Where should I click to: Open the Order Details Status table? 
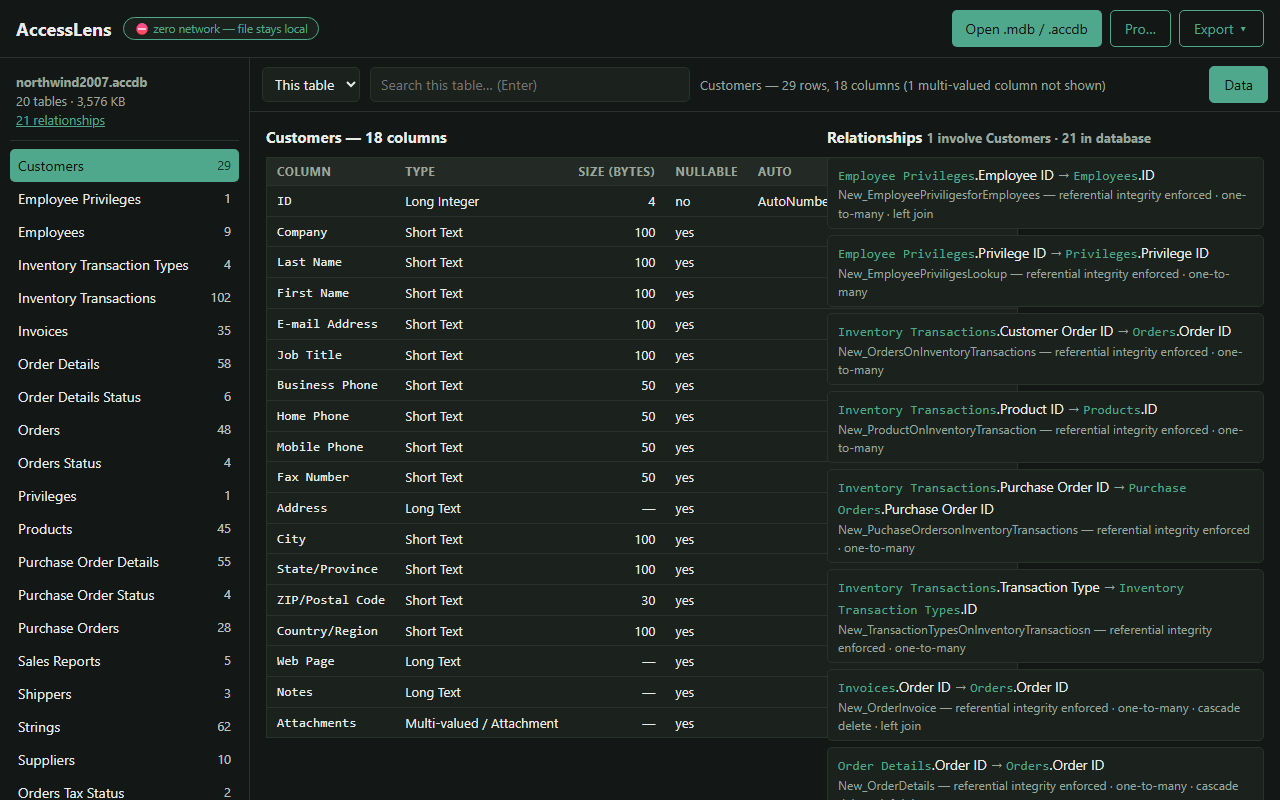124,397
